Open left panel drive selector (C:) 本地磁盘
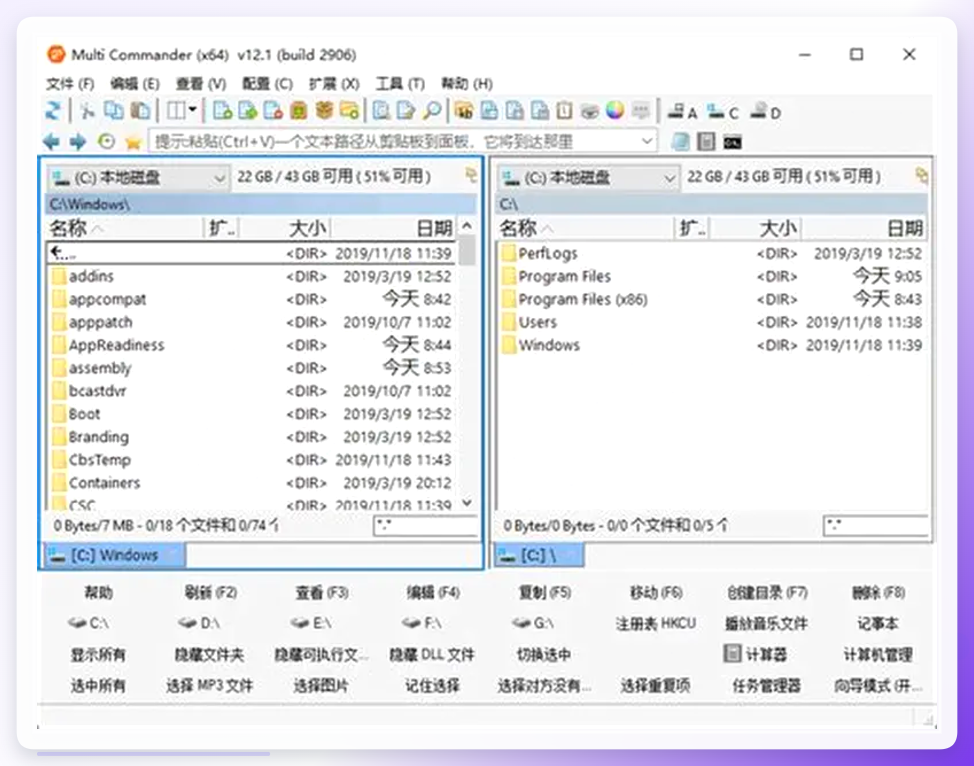This screenshot has height=766, width=974. 138,178
